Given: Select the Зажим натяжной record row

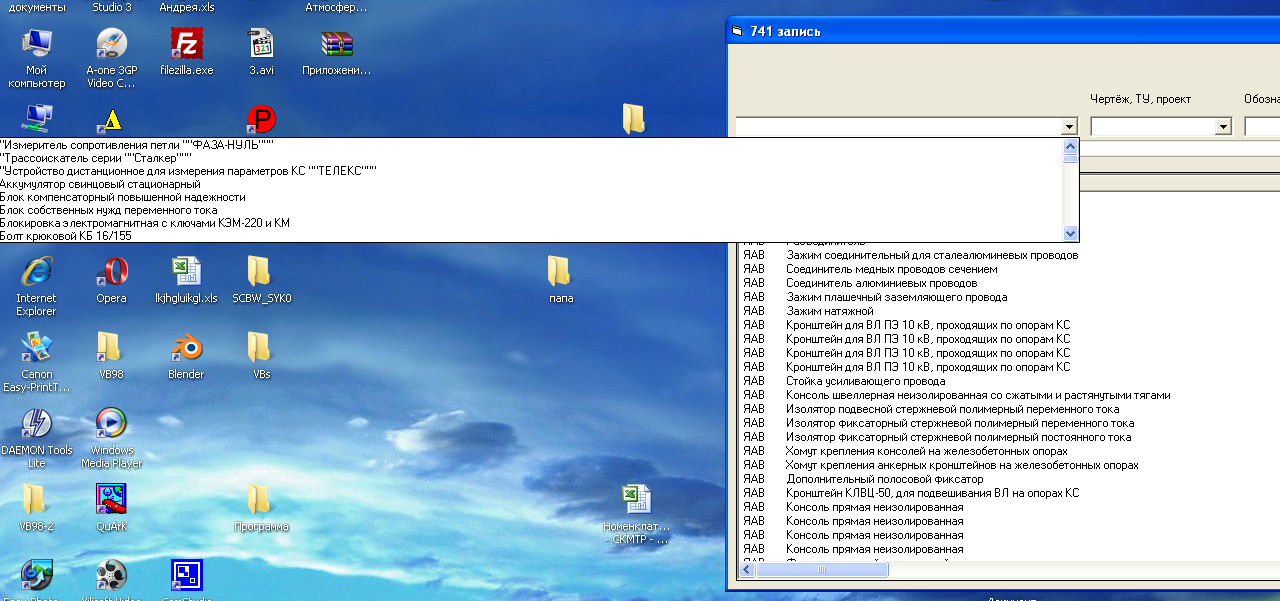Looking at the screenshot, I should pos(830,311).
